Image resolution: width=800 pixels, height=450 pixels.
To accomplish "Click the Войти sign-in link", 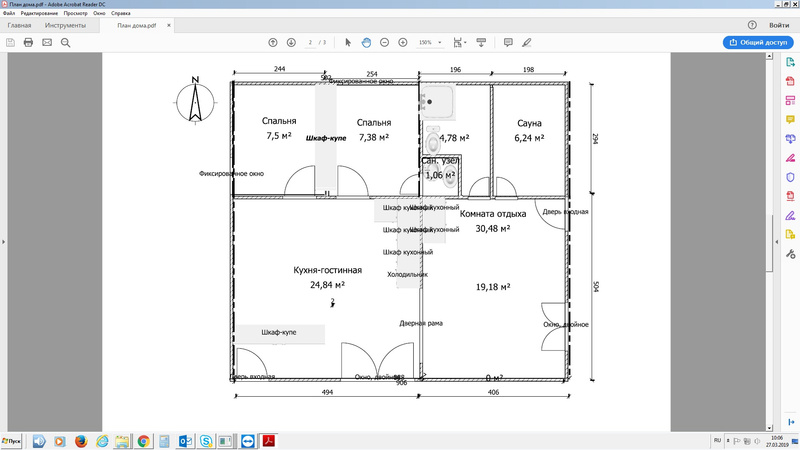I will point(779,25).
